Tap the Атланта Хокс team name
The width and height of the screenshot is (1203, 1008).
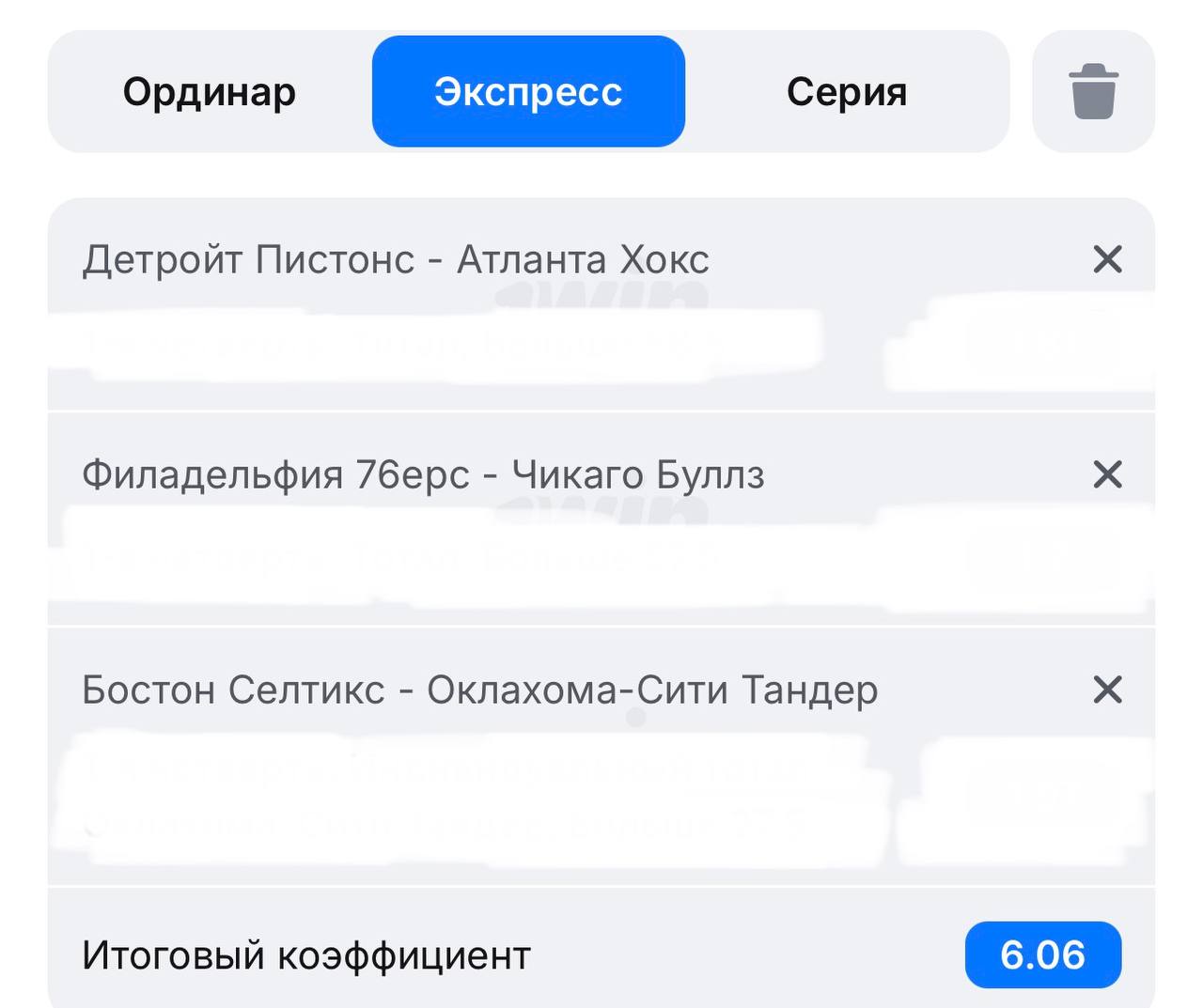pyautogui.click(x=583, y=259)
